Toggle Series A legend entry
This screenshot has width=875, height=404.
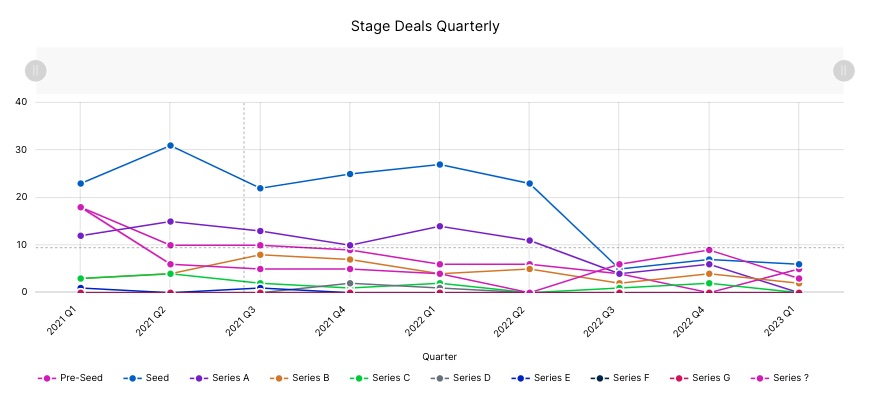pyautogui.click(x=226, y=378)
